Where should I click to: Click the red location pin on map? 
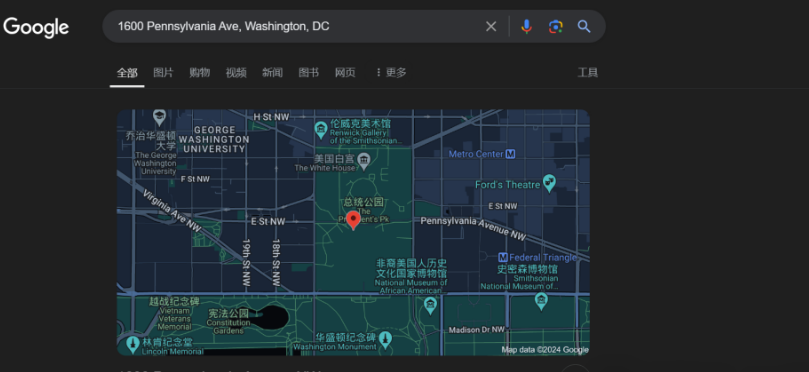[353, 220]
